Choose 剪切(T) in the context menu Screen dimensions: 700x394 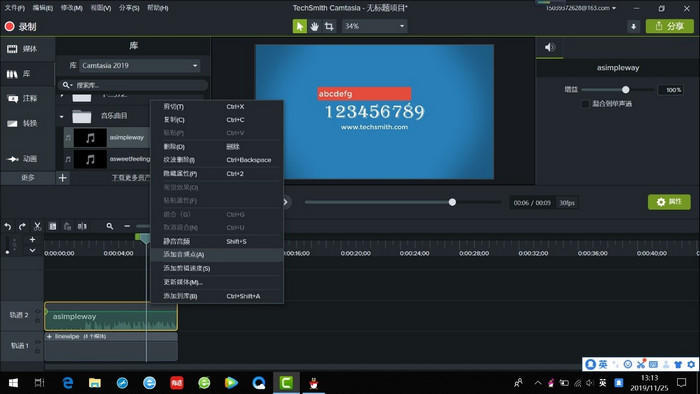[217, 107]
